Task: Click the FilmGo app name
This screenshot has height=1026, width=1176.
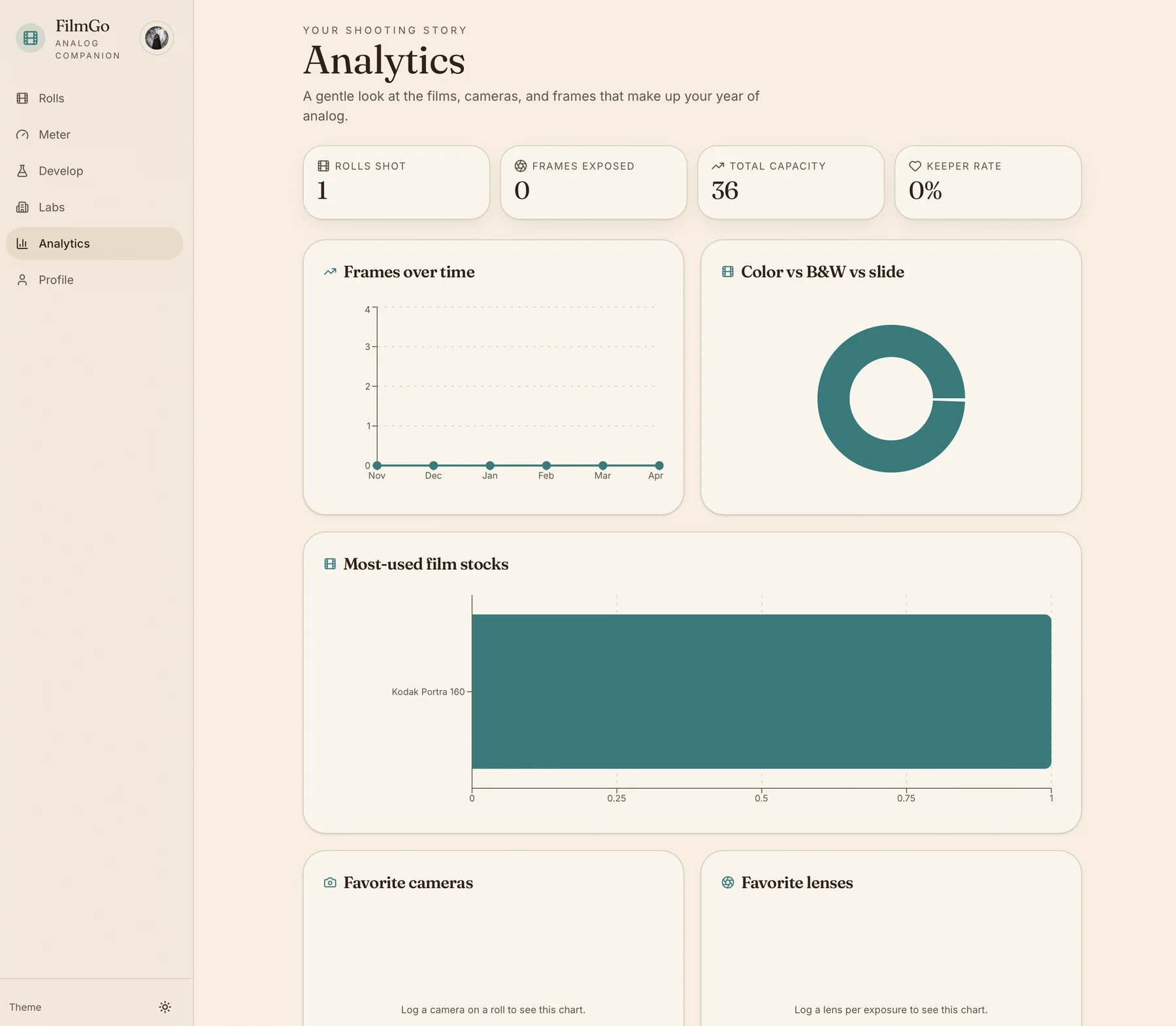Action: 82,26
